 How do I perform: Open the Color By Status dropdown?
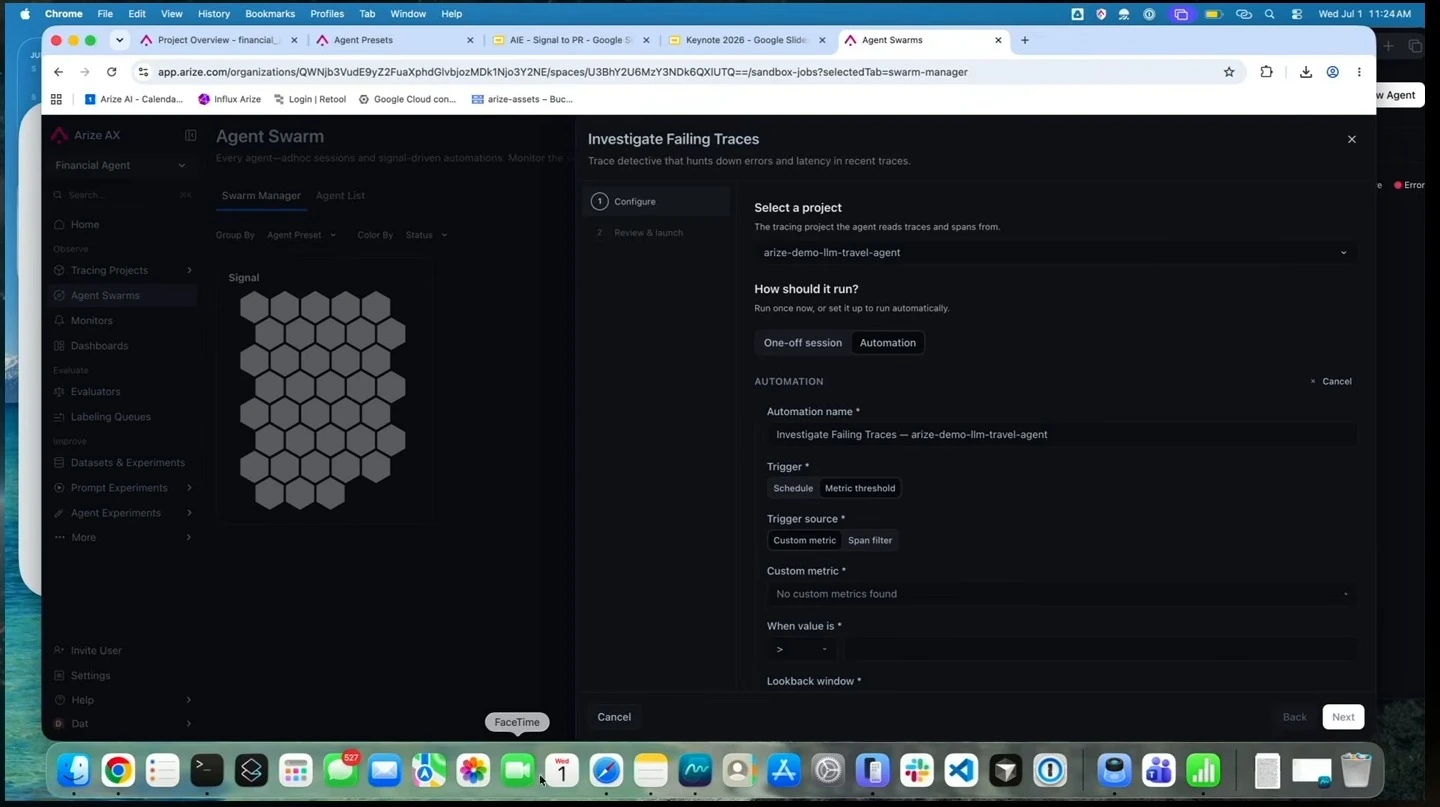coord(427,235)
